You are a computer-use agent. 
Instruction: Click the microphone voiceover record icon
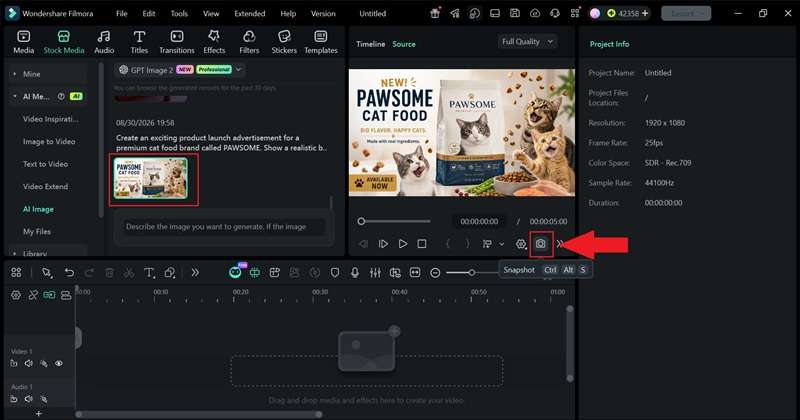(355, 273)
